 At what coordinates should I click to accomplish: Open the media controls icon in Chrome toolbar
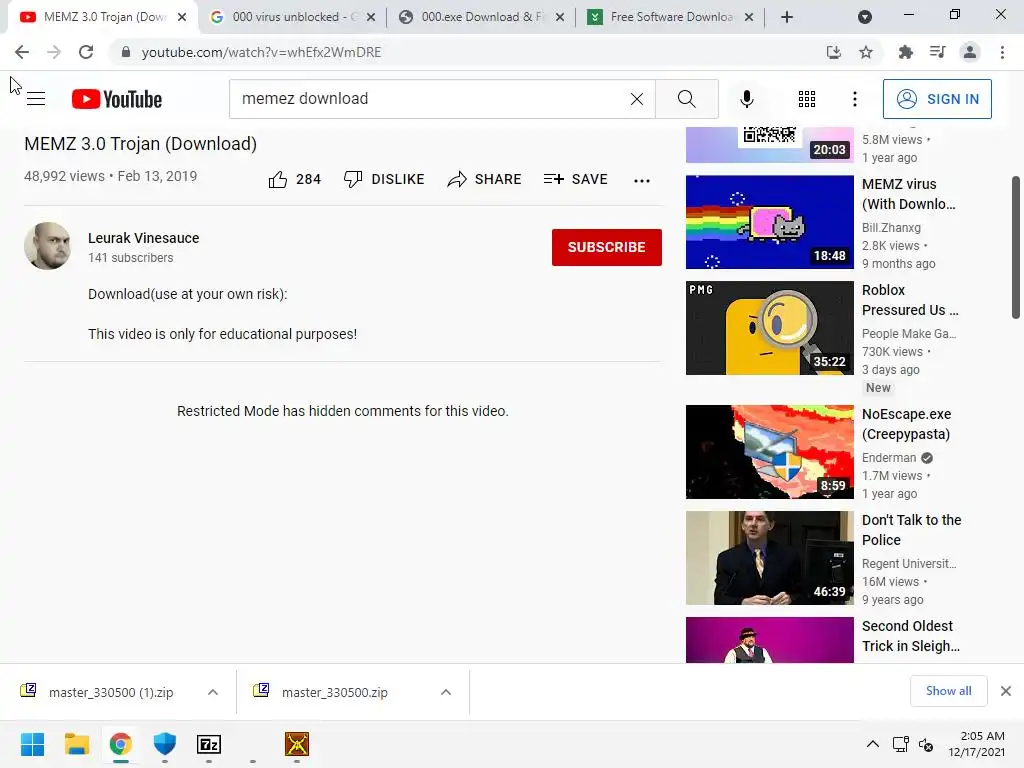938,52
